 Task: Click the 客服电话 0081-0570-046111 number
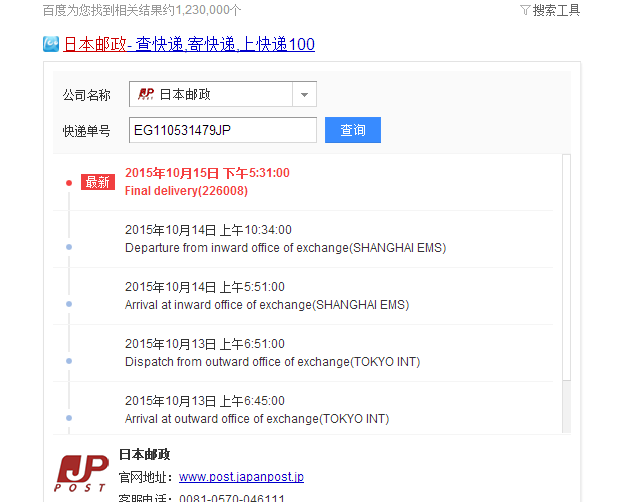pyautogui.click(x=232, y=498)
